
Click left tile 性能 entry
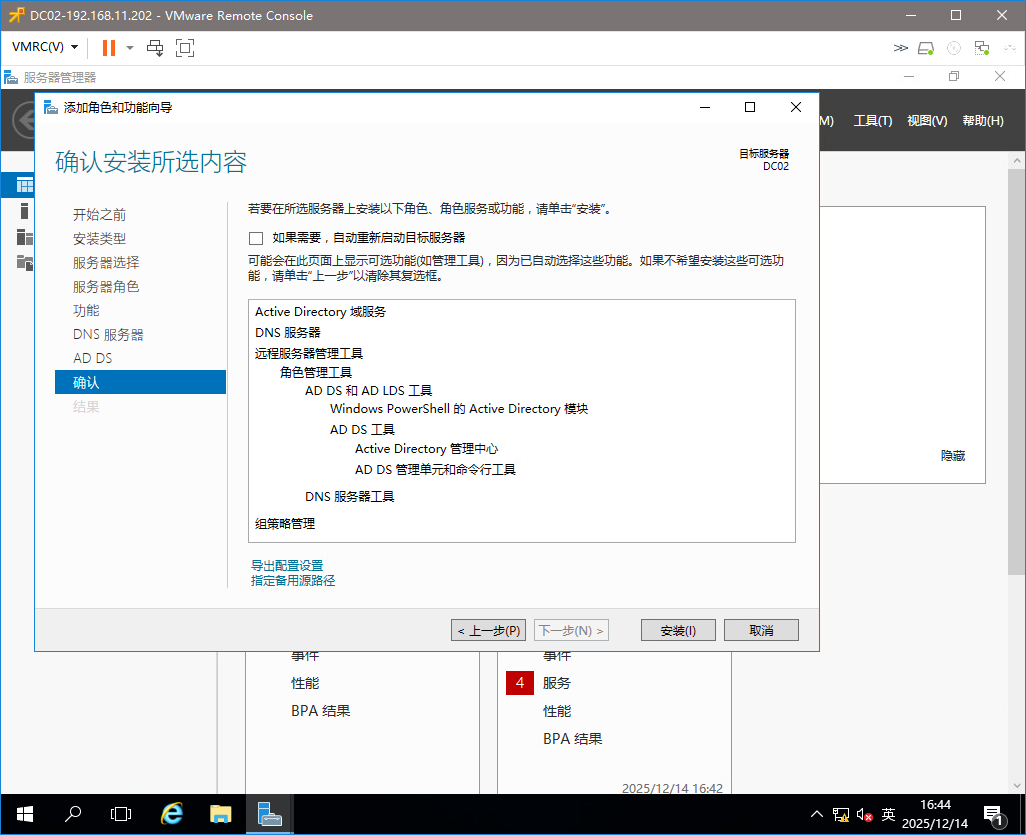305,683
